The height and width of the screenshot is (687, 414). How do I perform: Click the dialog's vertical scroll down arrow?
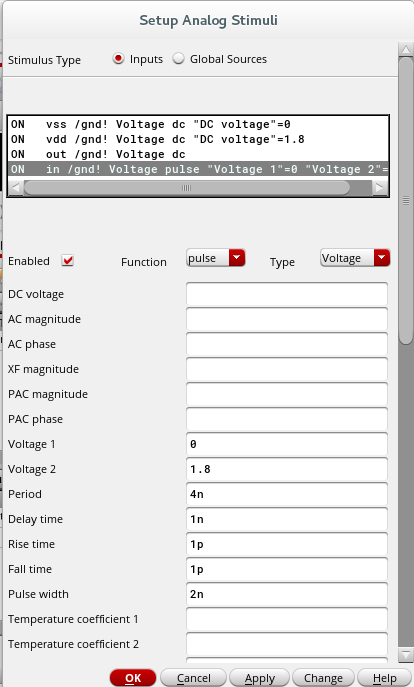click(x=406, y=655)
